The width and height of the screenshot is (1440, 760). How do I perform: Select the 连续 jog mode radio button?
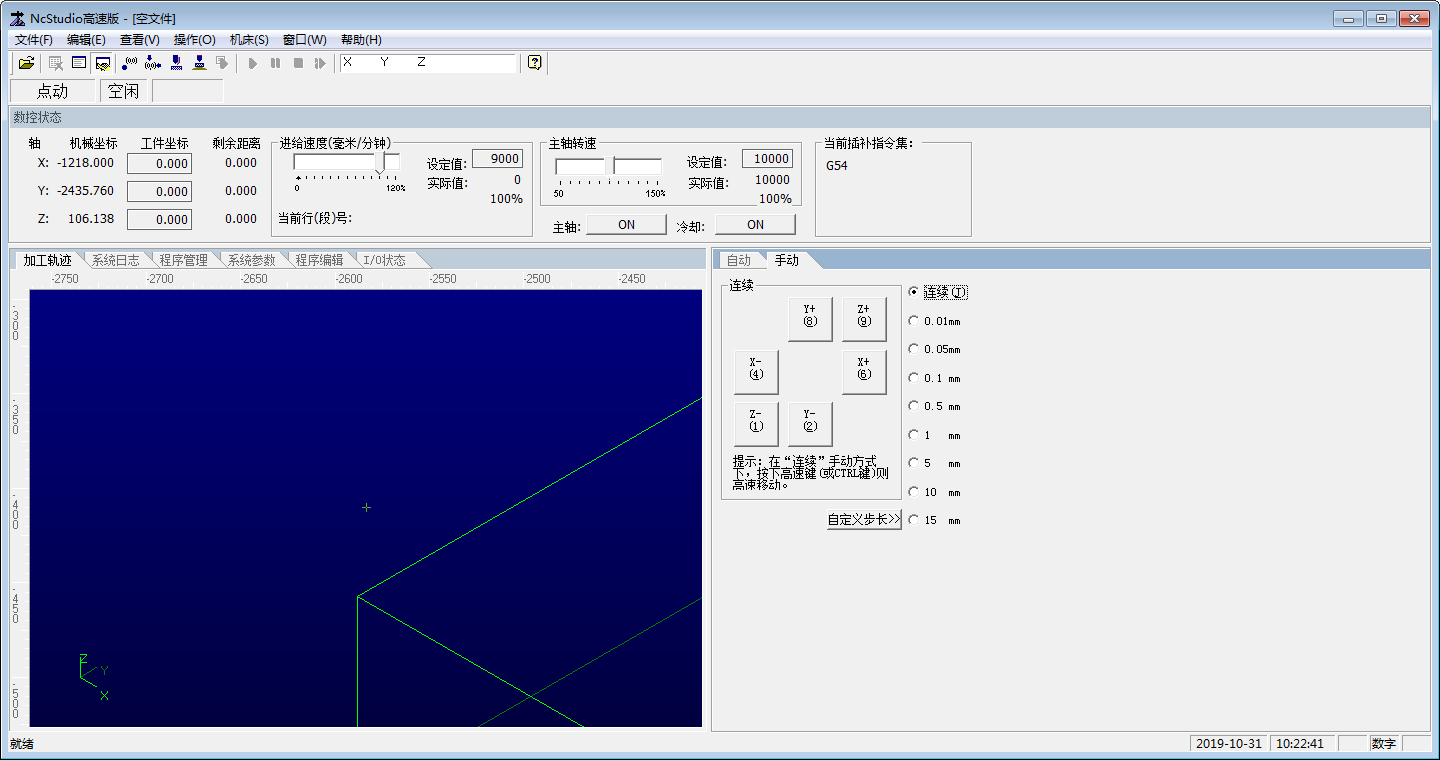click(x=913, y=292)
